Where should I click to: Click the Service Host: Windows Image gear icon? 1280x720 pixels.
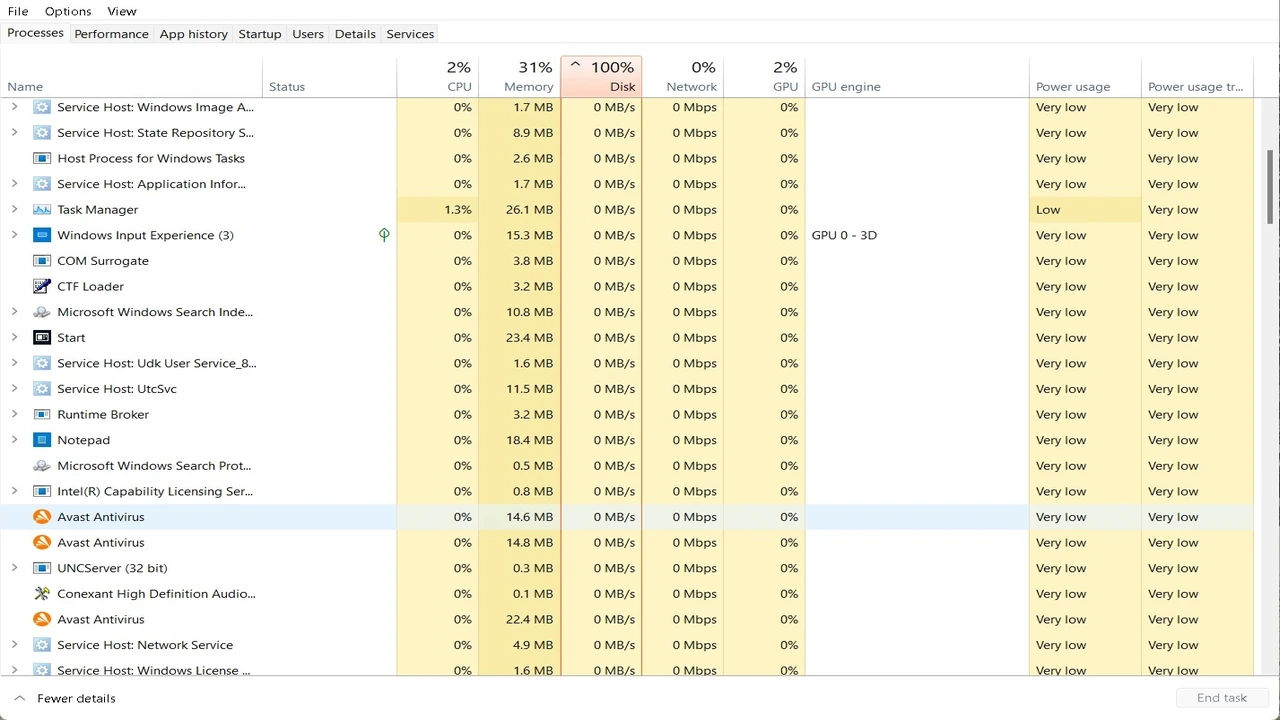(42, 107)
